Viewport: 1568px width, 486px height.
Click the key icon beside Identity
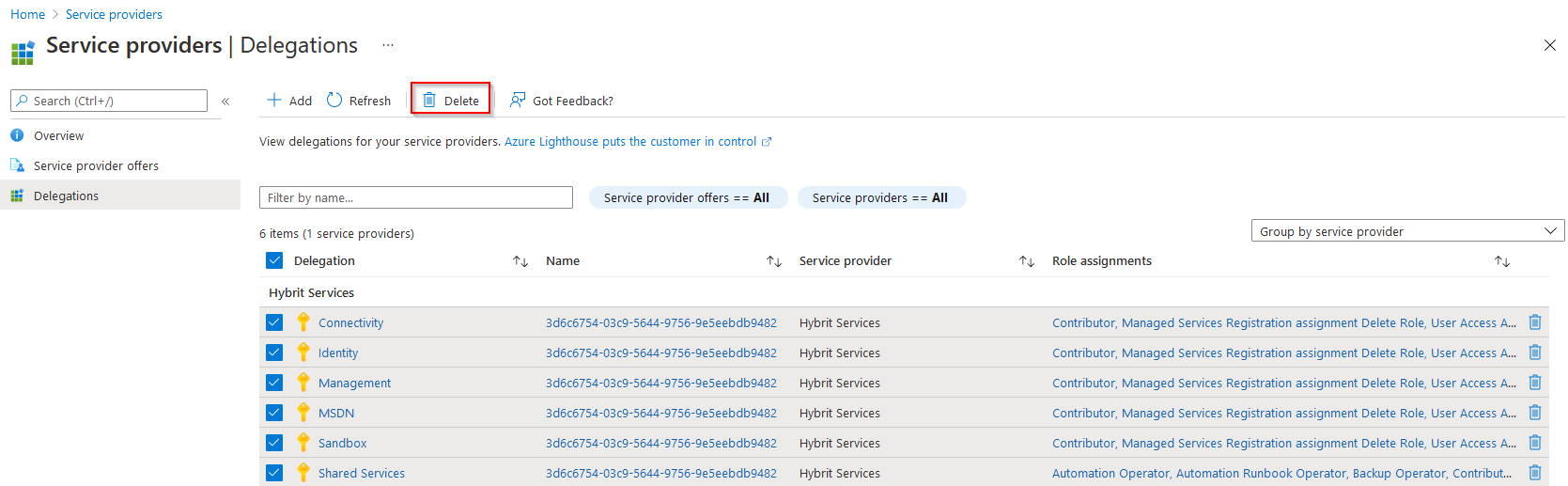click(x=303, y=353)
